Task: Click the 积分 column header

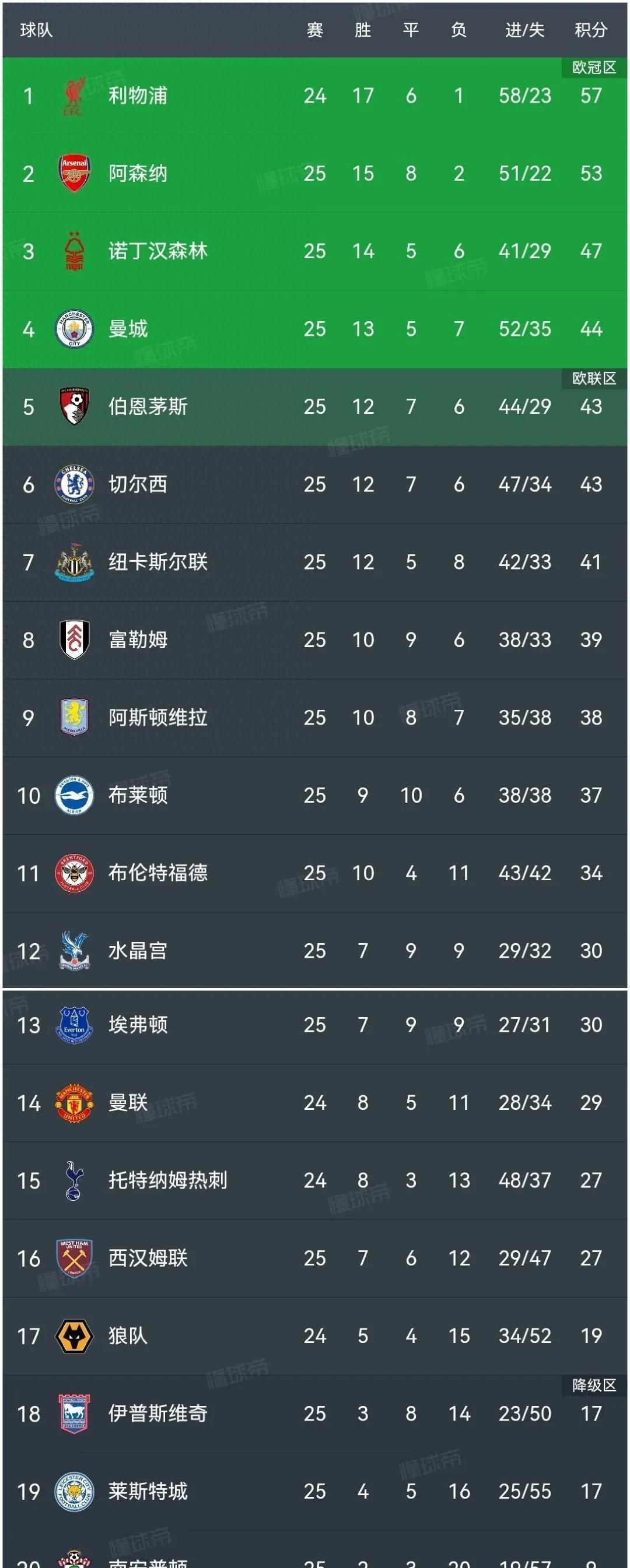Action: tap(590, 30)
